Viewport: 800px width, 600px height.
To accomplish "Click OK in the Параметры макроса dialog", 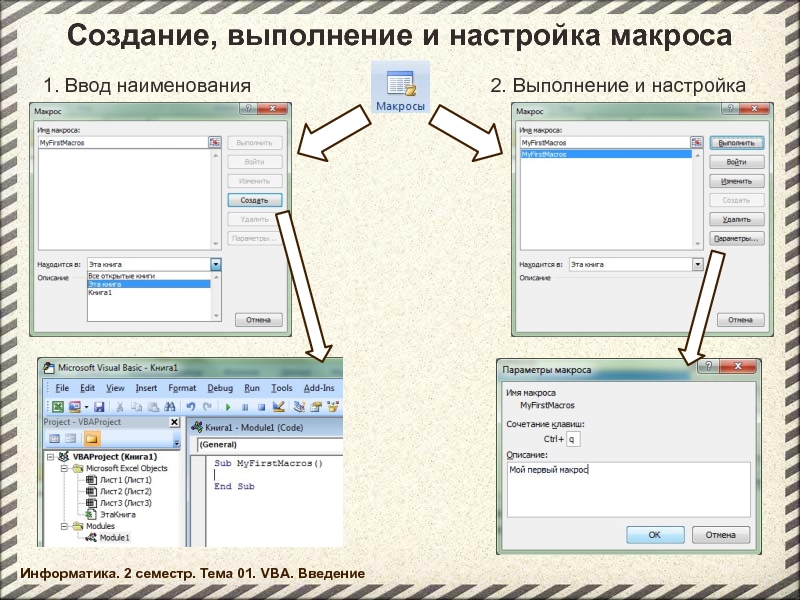I will pyautogui.click(x=653, y=535).
